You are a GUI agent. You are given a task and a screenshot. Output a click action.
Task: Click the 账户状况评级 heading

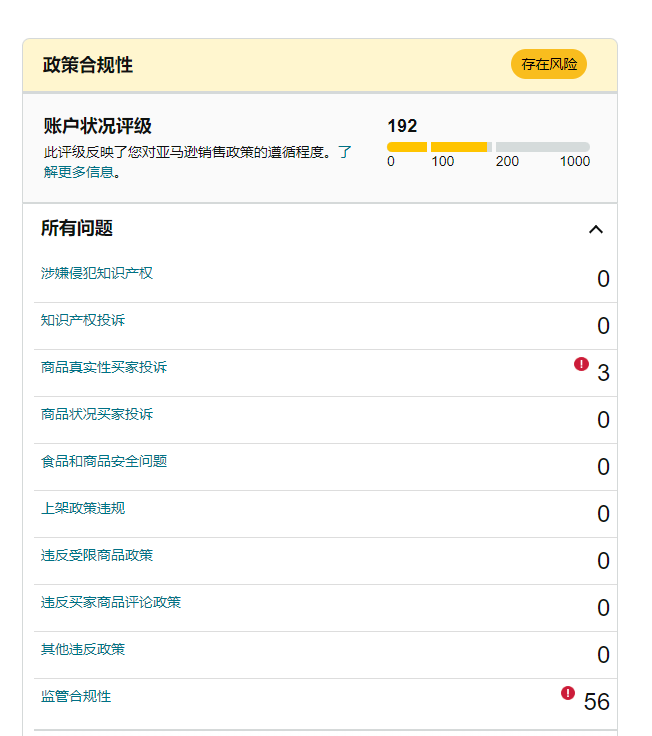(97, 126)
